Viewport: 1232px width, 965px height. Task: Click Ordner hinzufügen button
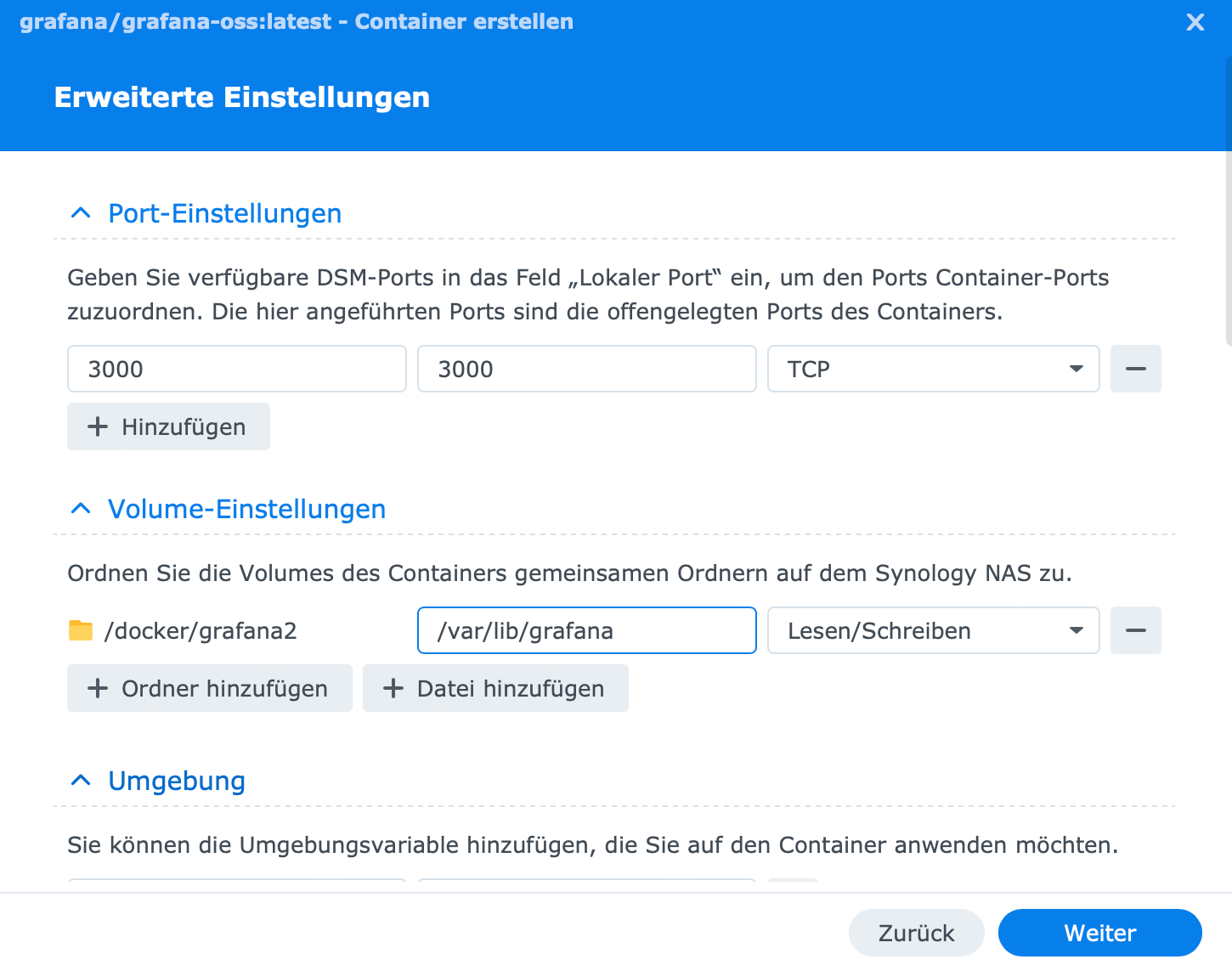(209, 688)
